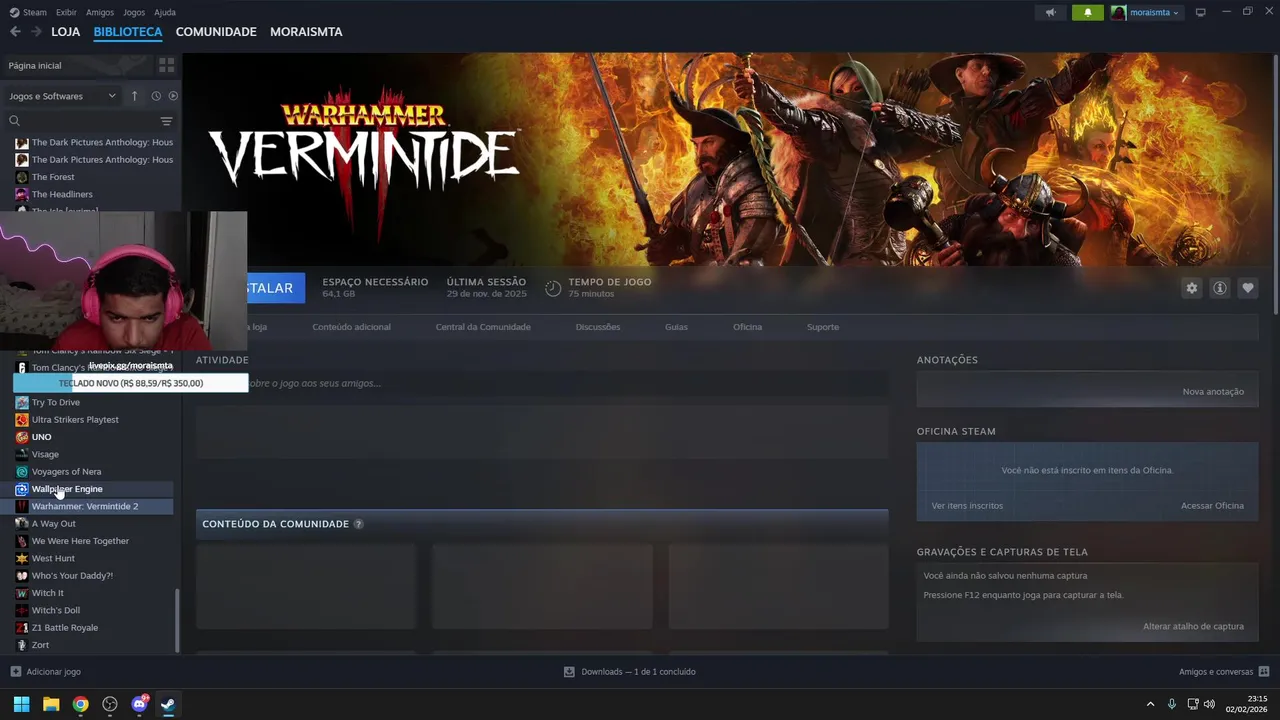Click Acessar Oficina
This screenshot has height=720, width=1280.
pyautogui.click(x=1212, y=505)
